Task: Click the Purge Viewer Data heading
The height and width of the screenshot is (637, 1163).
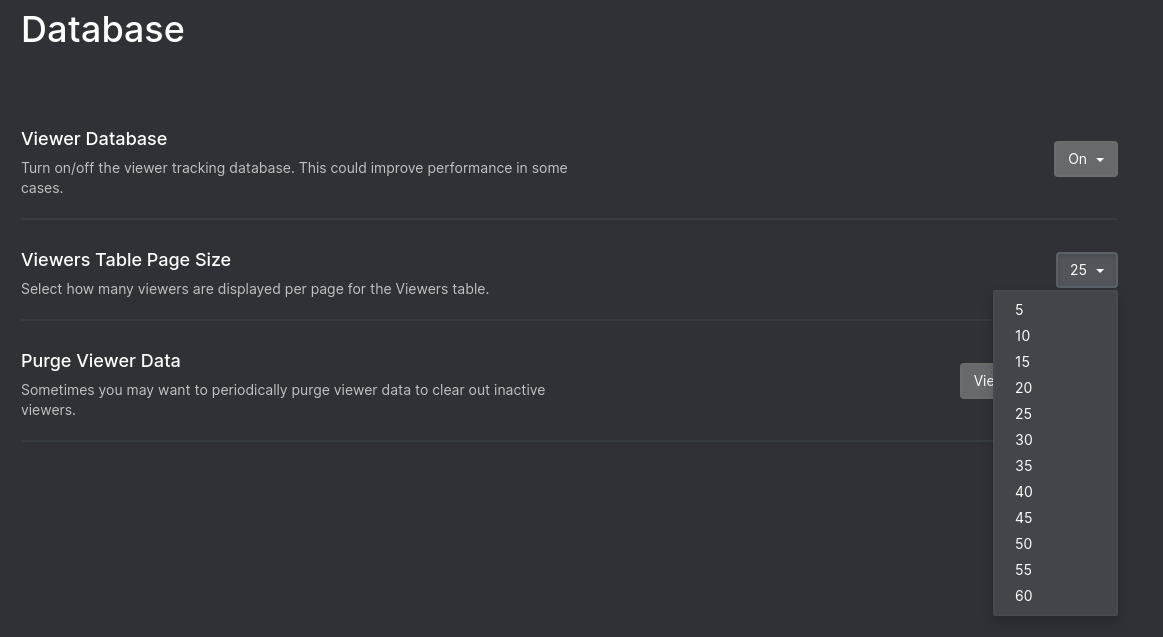Action: pos(100,360)
